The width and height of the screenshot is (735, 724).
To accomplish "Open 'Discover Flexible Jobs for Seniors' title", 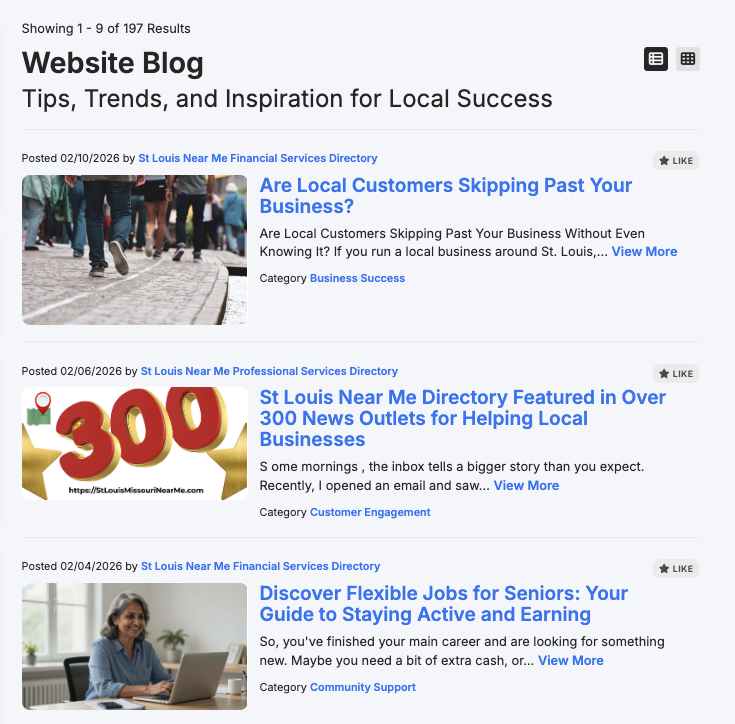I will click(443, 604).
